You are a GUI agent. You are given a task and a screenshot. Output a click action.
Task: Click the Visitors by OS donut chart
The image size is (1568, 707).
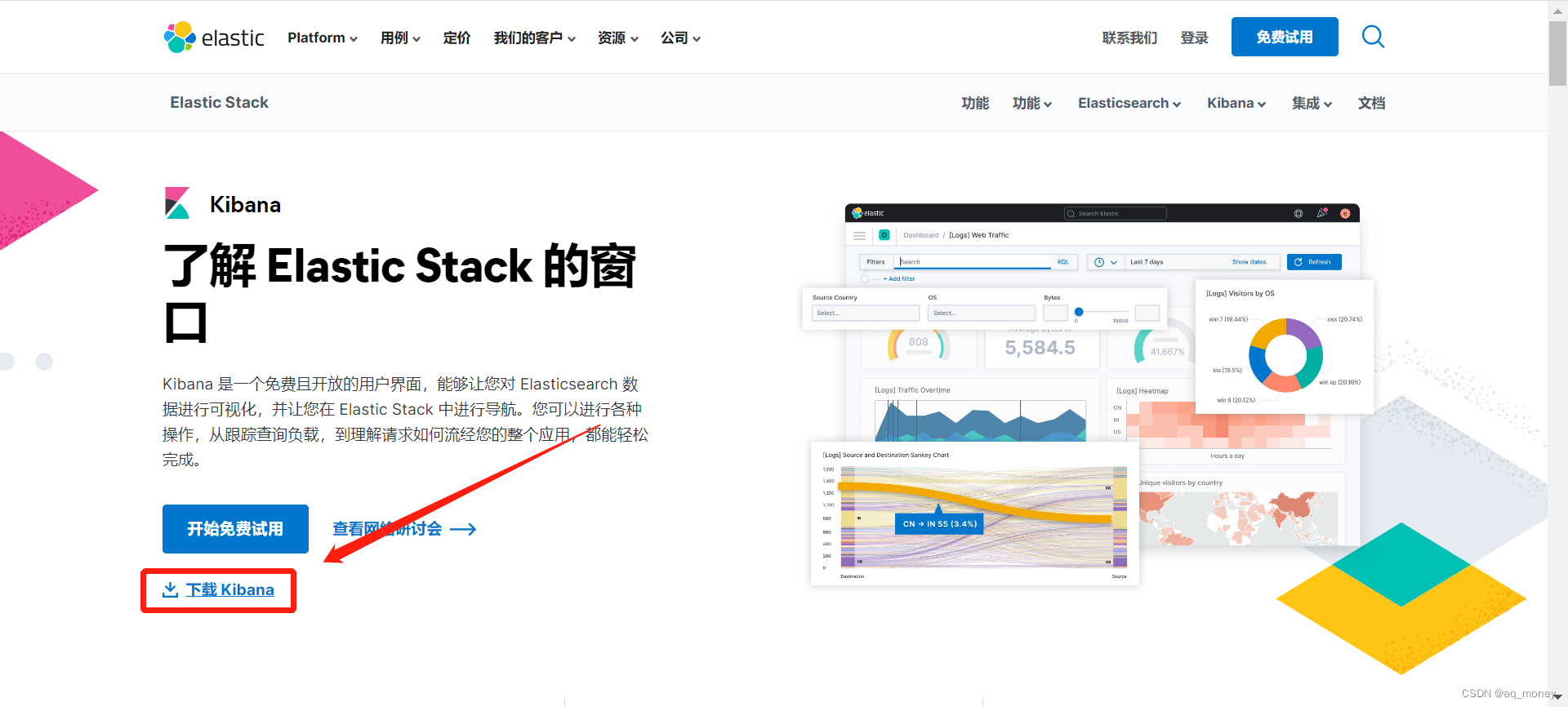point(1285,355)
